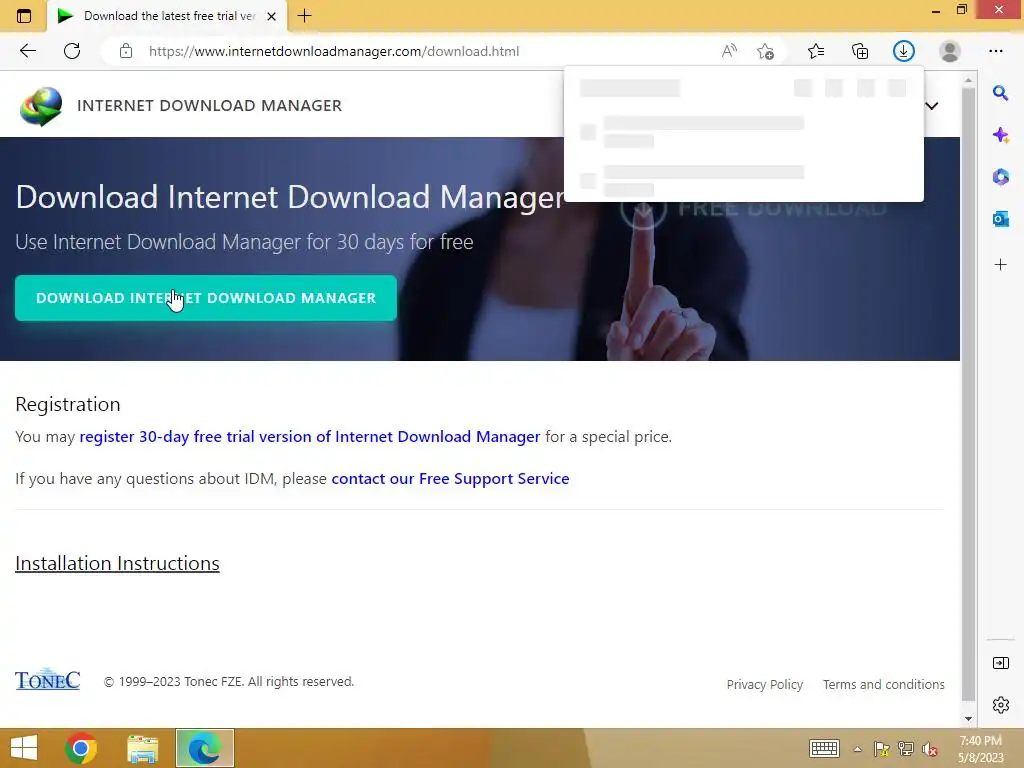Open Edge Settings and more menu

995,51
